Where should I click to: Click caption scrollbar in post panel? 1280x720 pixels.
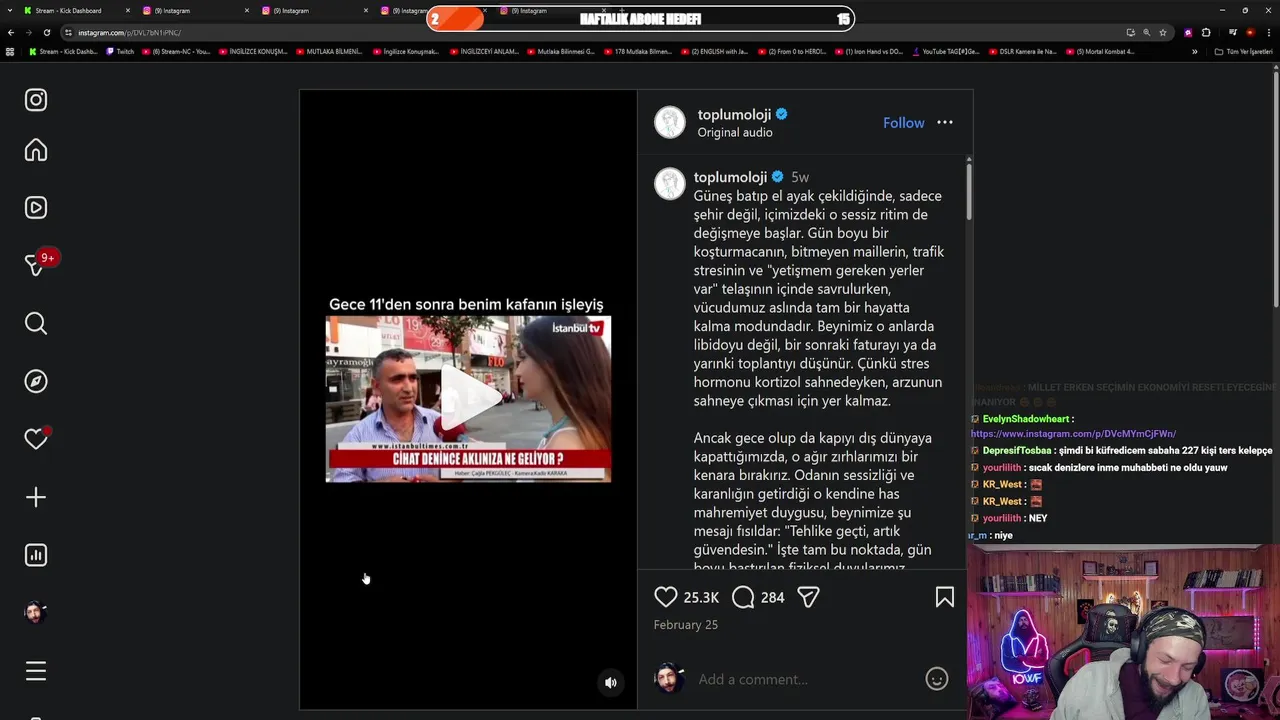[968, 190]
